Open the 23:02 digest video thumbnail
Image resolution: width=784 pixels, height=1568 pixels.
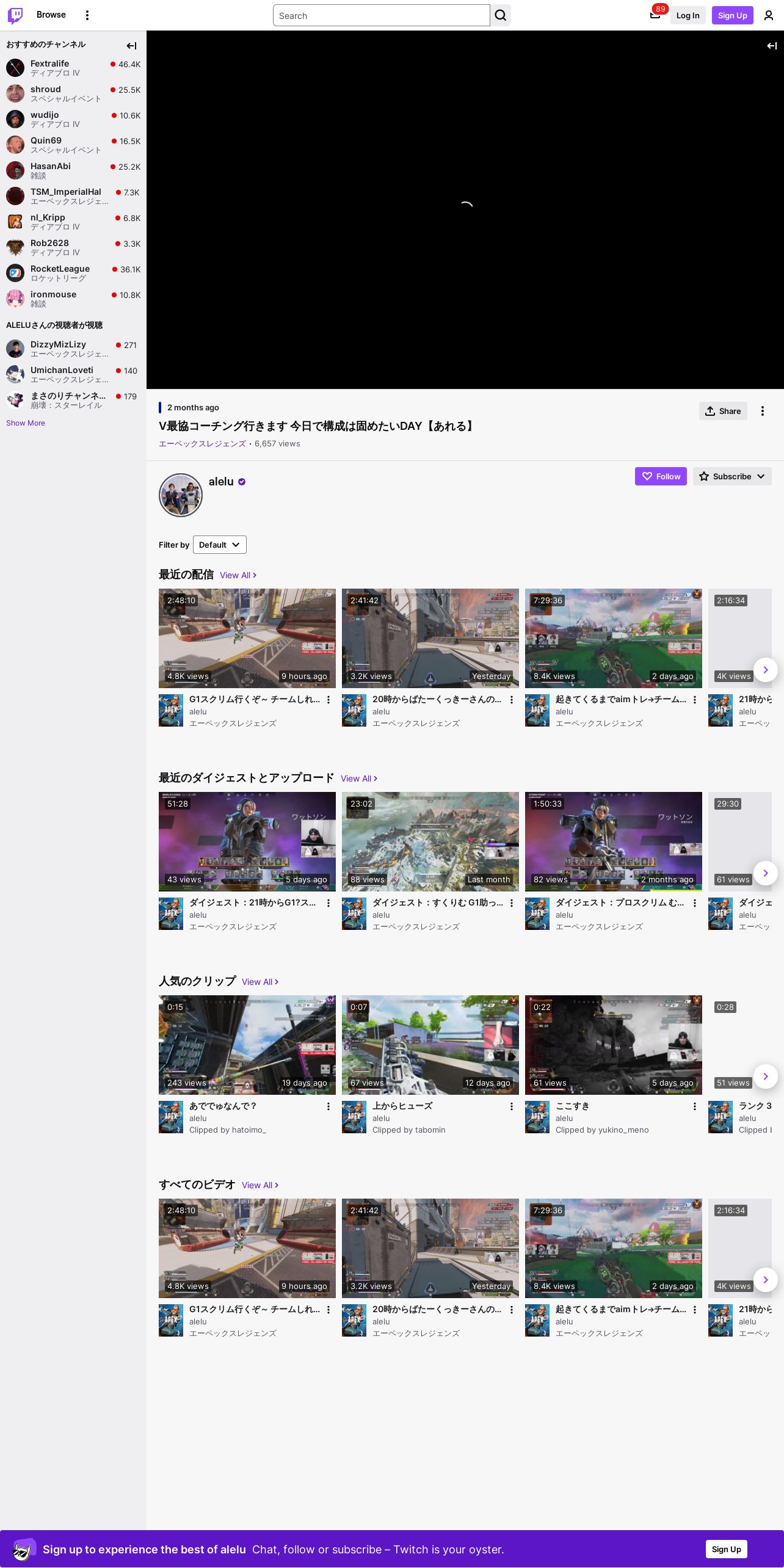430,841
